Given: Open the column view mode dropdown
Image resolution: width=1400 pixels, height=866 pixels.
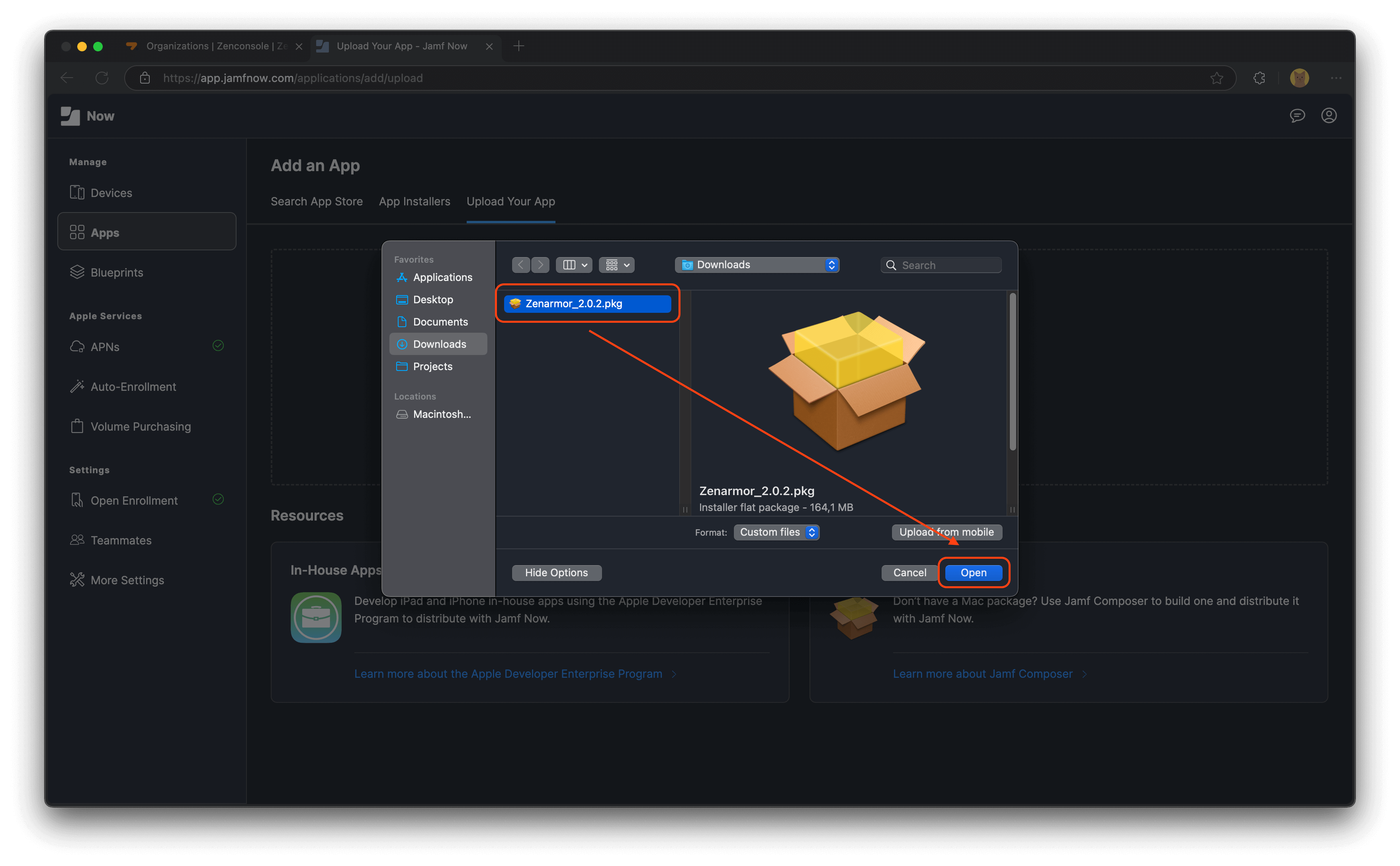Looking at the screenshot, I should 574,265.
